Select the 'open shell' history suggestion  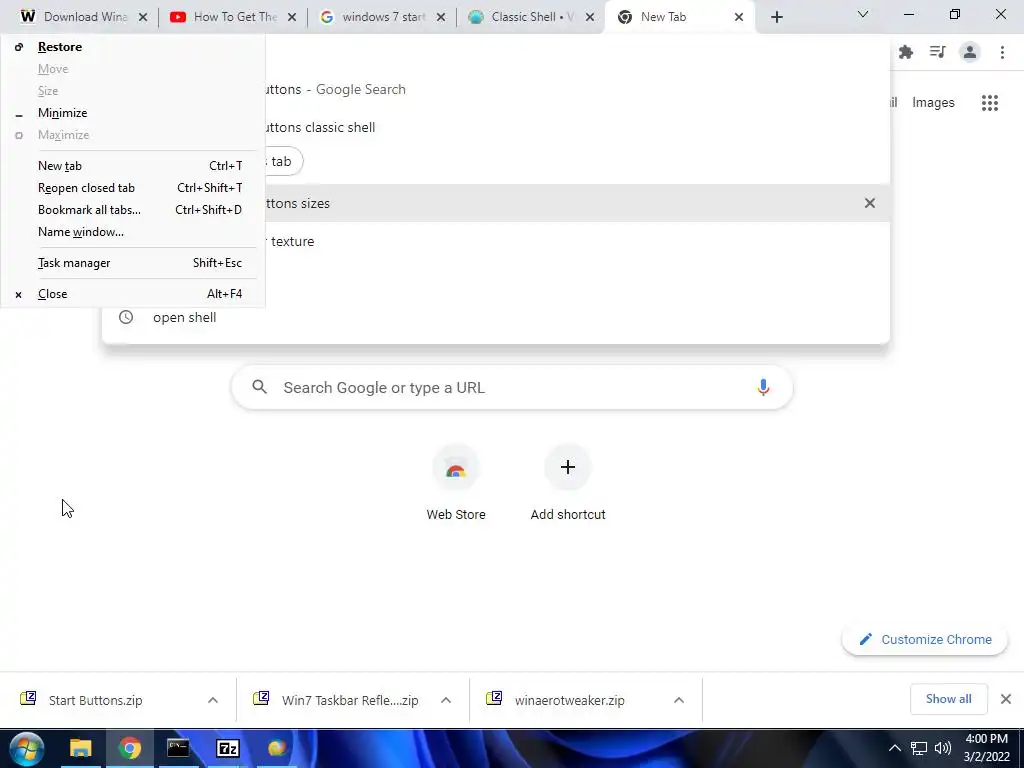click(496, 317)
